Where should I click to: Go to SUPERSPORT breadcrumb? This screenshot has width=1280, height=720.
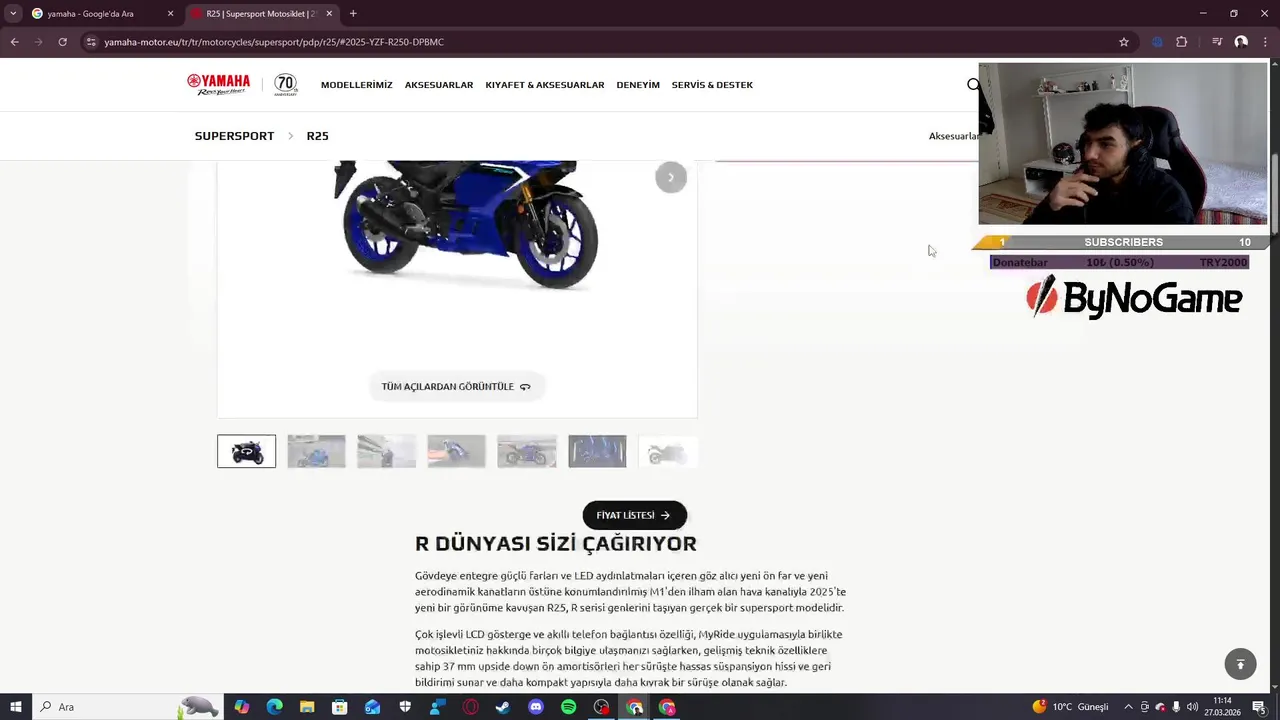click(234, 136)
